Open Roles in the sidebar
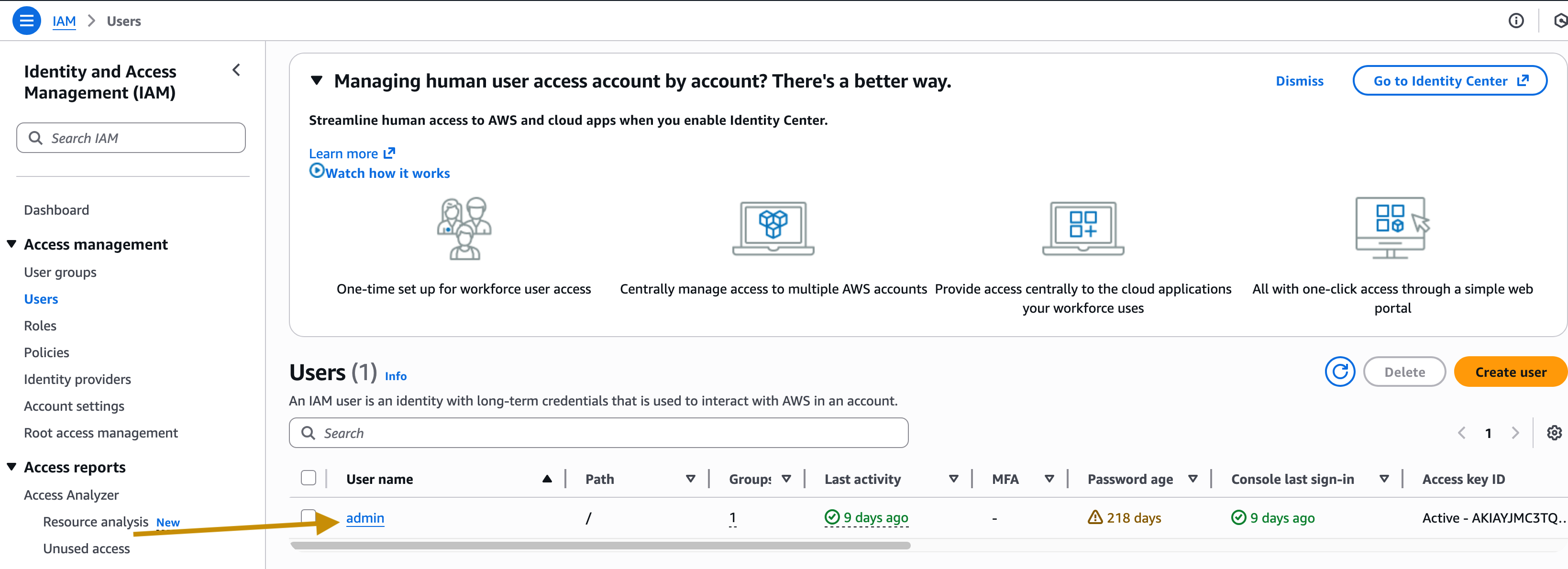 40,326
